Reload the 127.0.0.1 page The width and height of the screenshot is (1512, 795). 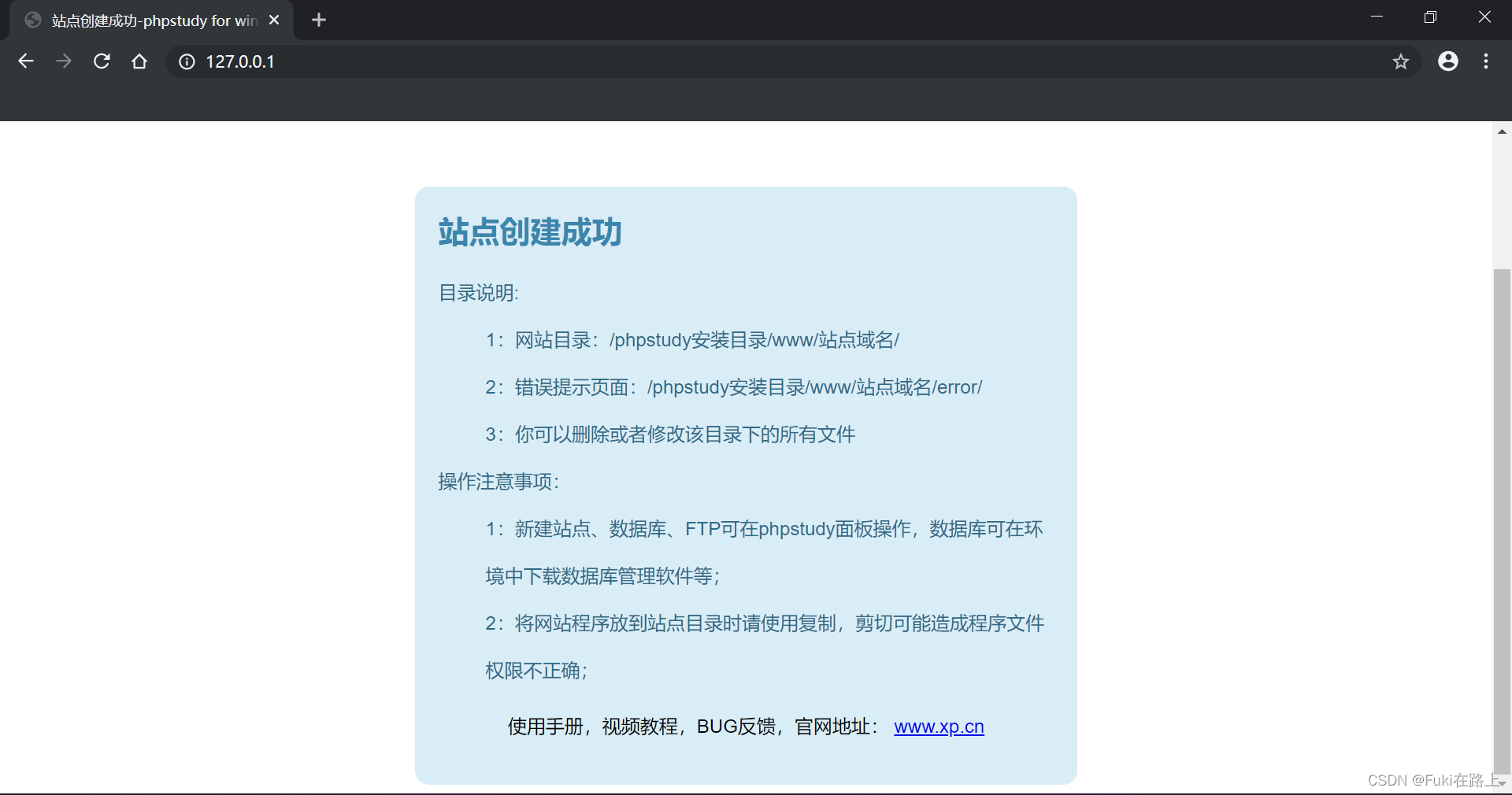click(102, 61)
